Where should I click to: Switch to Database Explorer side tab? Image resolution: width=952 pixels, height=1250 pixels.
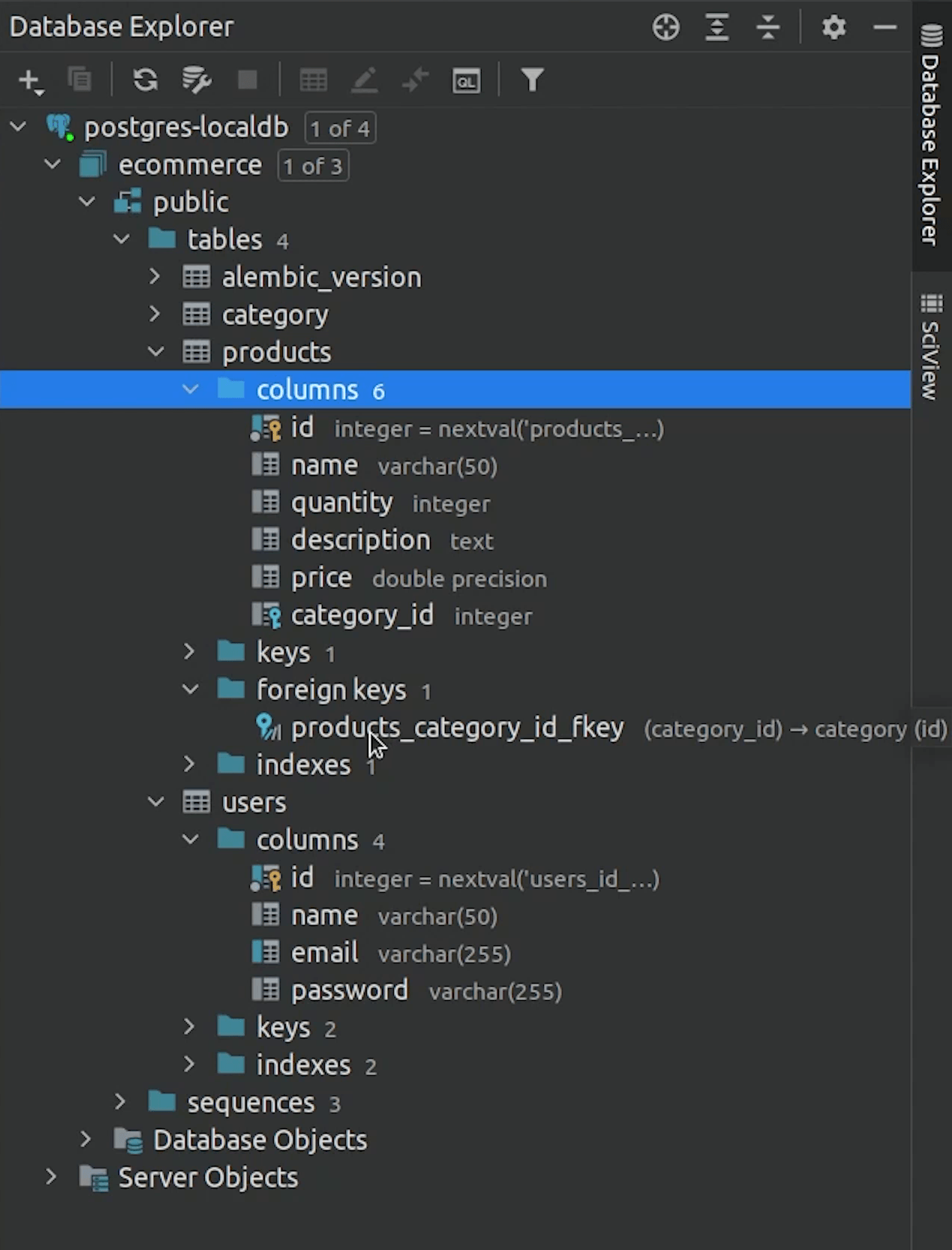(x=931, y=135)
